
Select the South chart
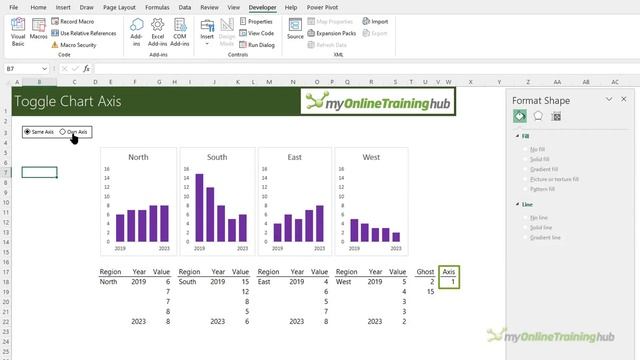click(x=218, y=202)
